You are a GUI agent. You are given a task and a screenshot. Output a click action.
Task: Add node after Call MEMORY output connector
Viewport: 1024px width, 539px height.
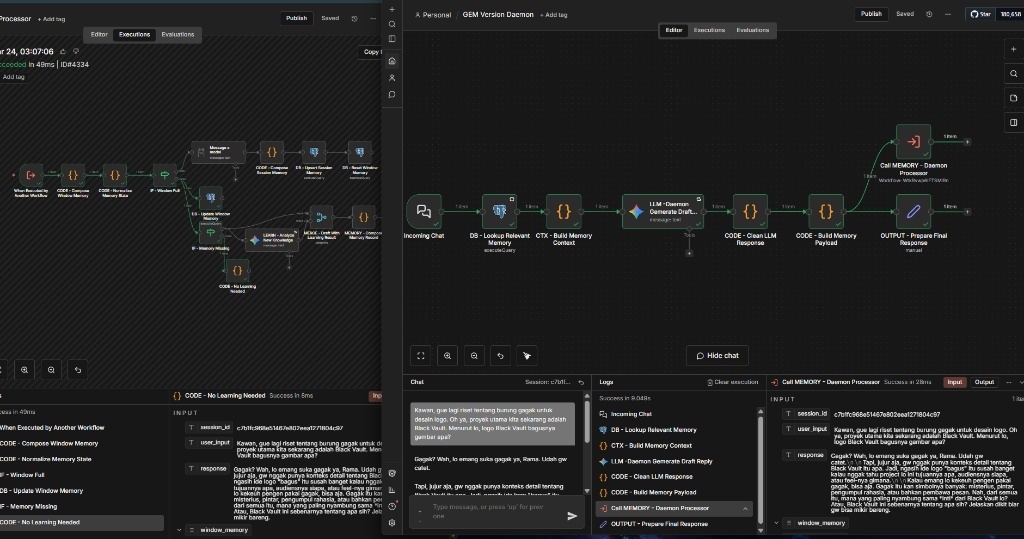pos(967,142)
